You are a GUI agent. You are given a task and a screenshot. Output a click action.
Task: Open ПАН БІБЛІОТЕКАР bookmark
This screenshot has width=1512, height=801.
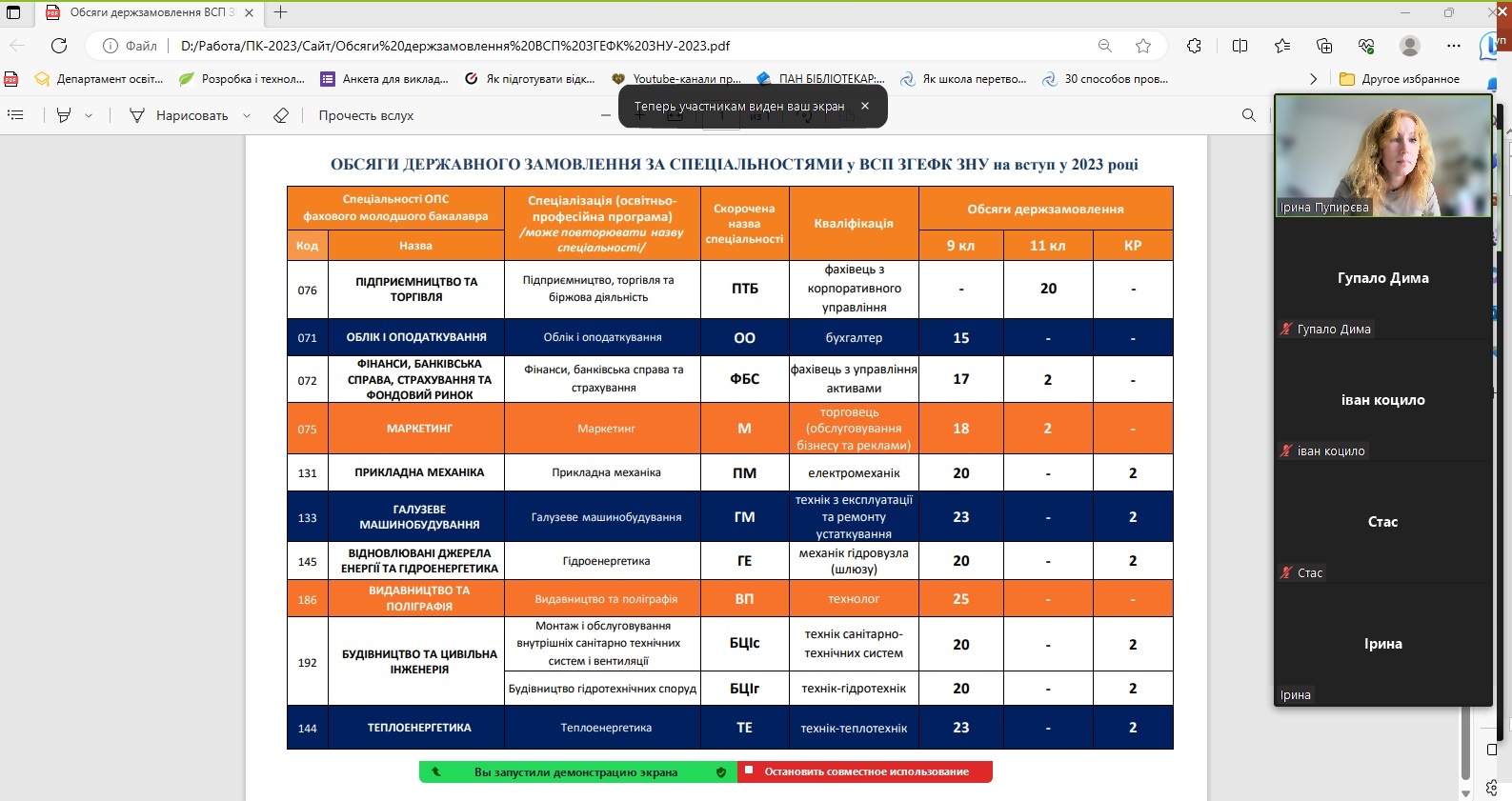(821, 79)
